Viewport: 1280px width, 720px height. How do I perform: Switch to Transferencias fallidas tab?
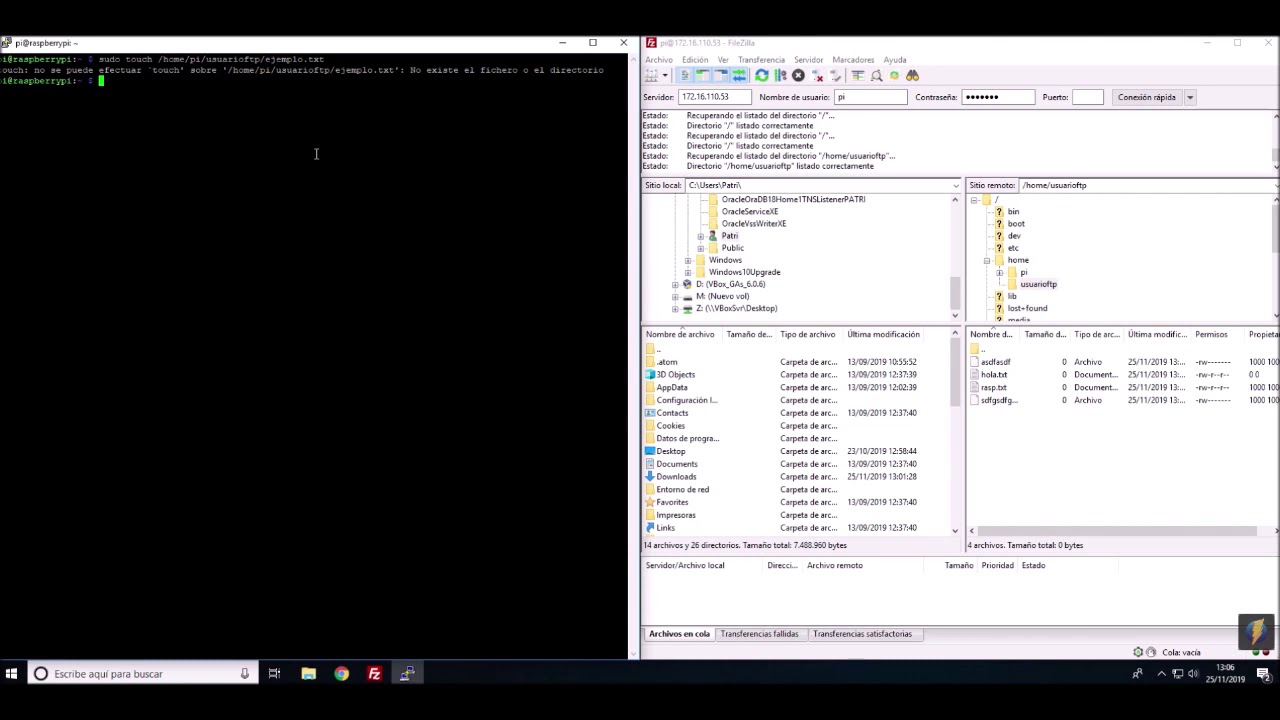[x=759, y=634]
